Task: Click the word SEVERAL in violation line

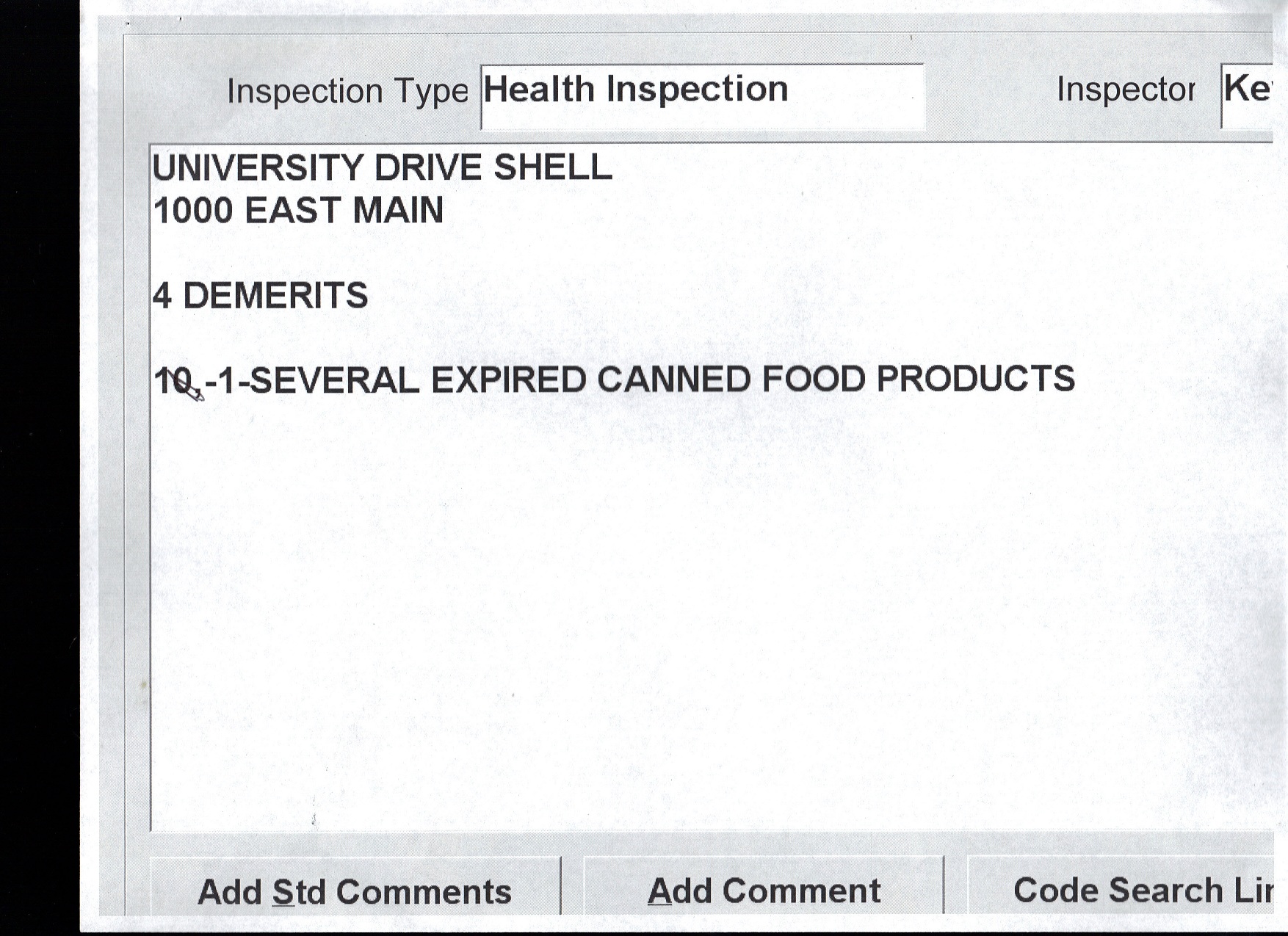Action: [x=335, y=380]
